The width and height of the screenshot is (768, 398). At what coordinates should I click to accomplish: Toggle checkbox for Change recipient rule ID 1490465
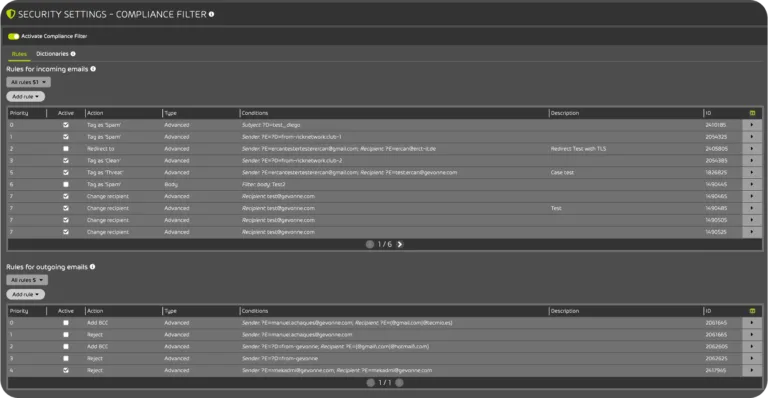click(x=66, y=196)
